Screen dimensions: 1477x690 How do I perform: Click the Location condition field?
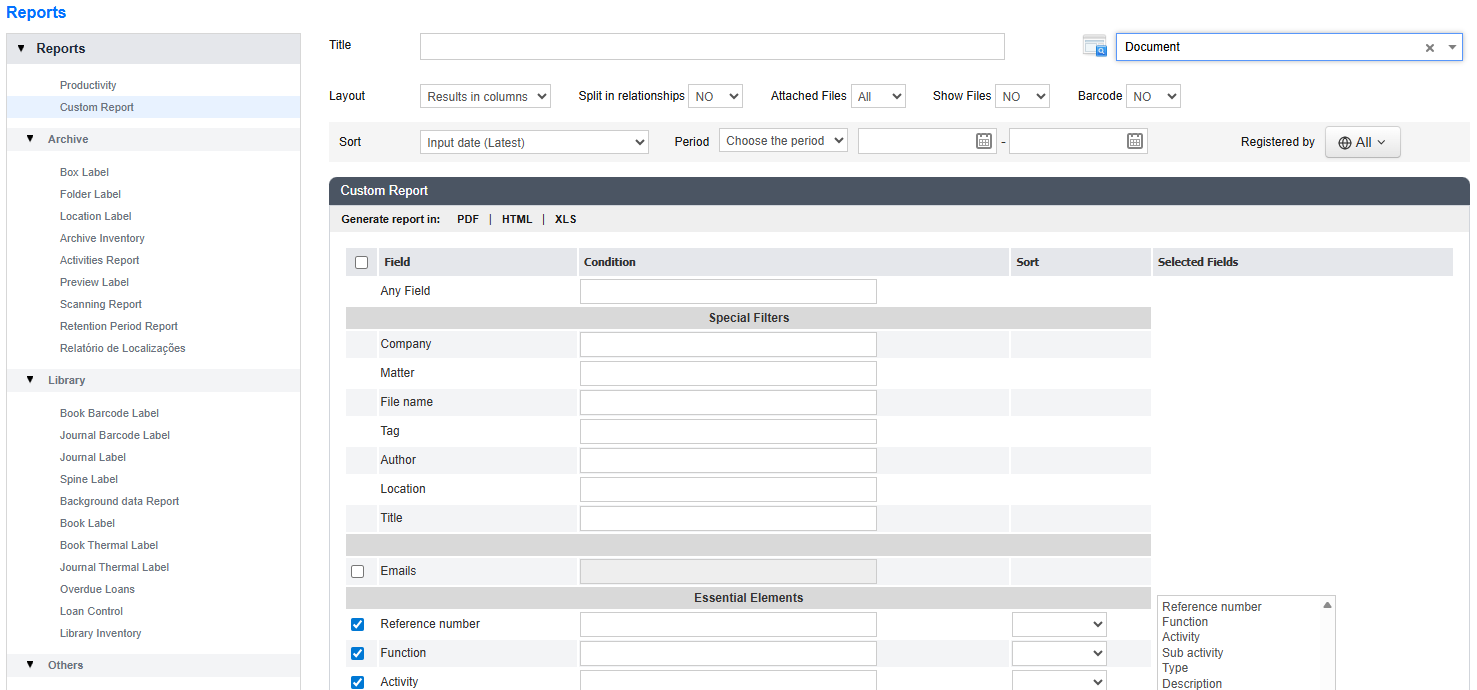coord(728,489)
